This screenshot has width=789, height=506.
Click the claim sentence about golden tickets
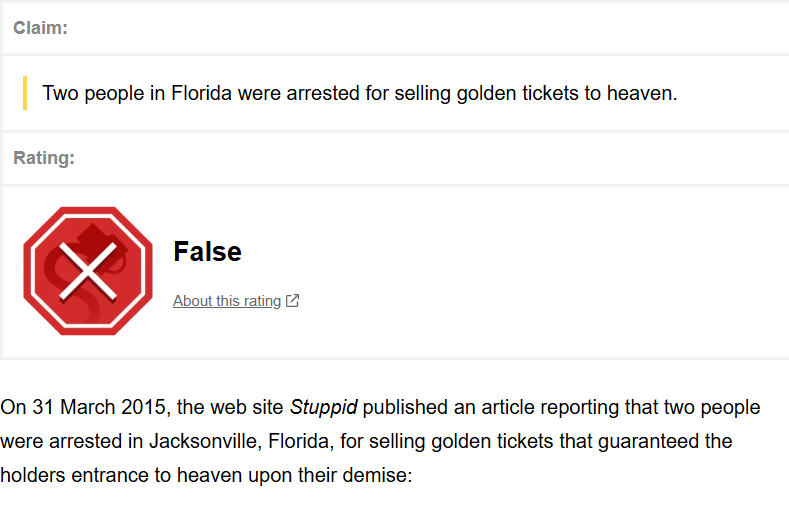point(360,94)
